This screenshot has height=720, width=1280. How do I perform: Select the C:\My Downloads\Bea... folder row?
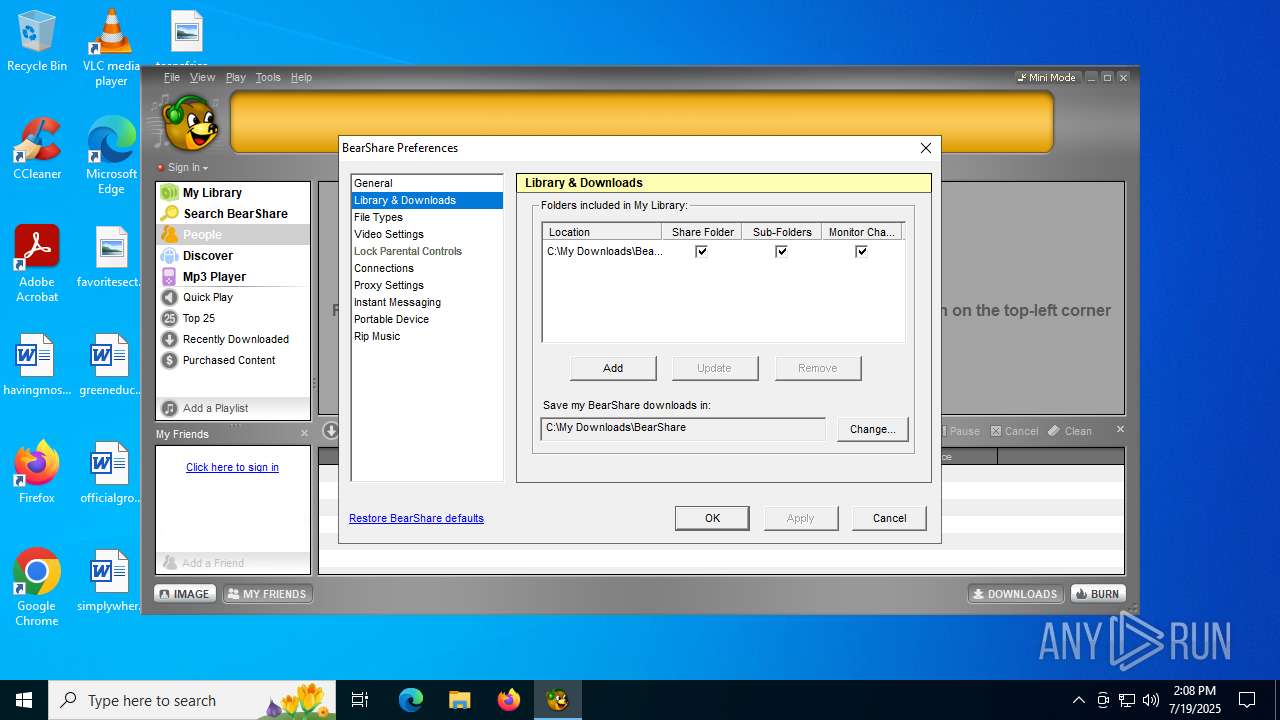point(723,251)
